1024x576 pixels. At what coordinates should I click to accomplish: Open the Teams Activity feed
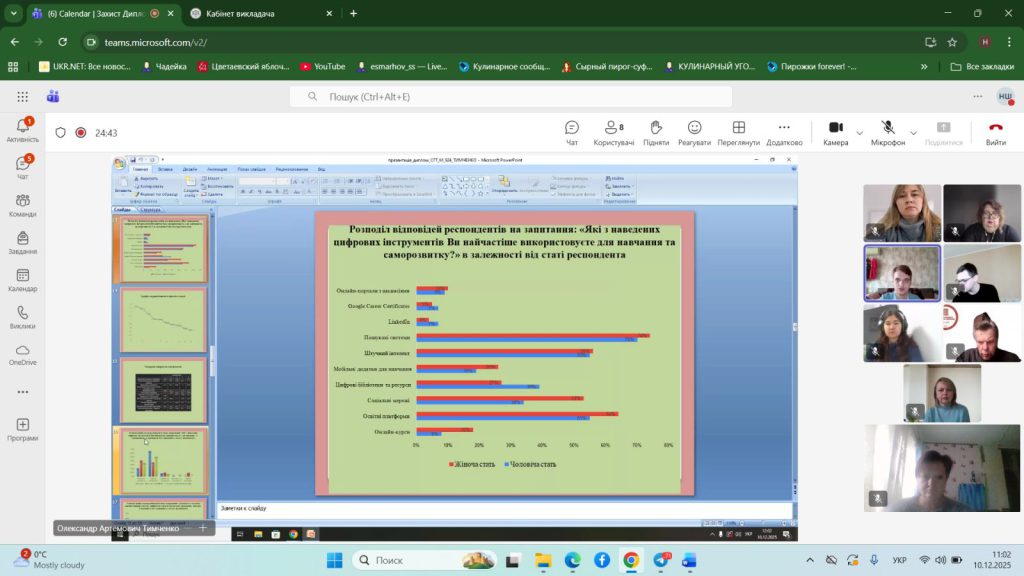(22, 130)
